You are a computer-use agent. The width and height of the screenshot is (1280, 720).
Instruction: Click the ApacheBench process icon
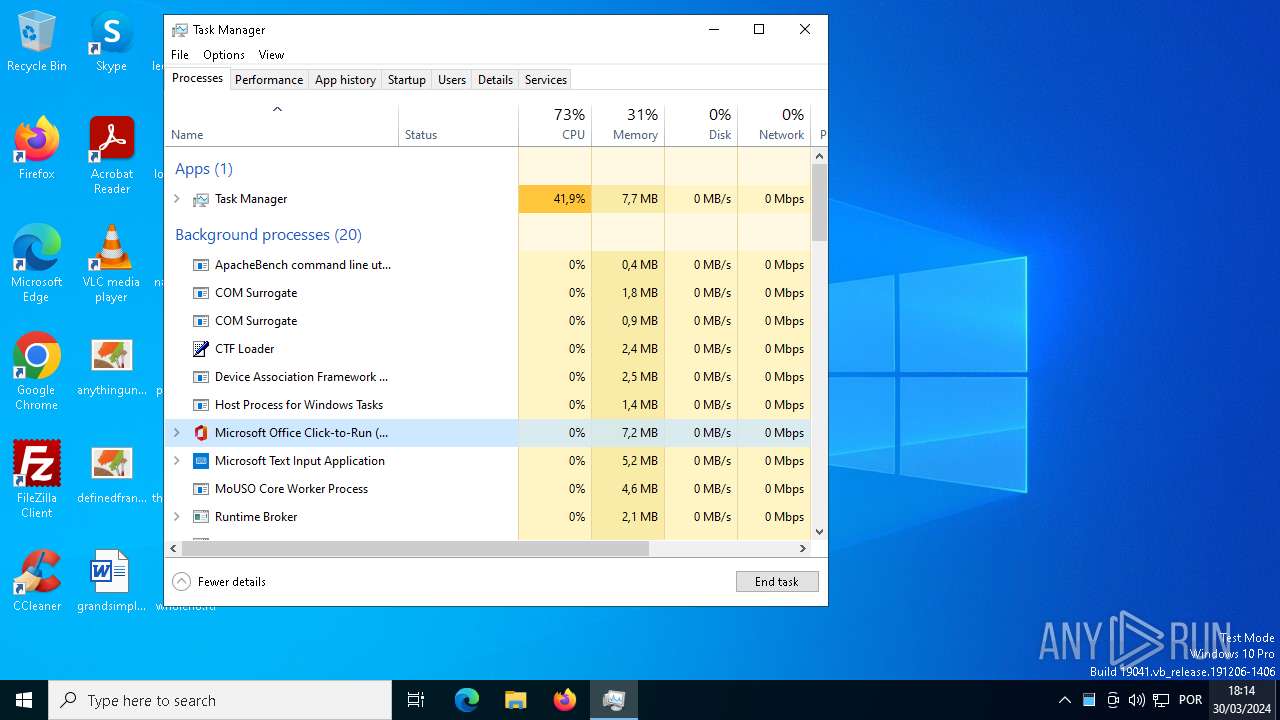[201, 265]
